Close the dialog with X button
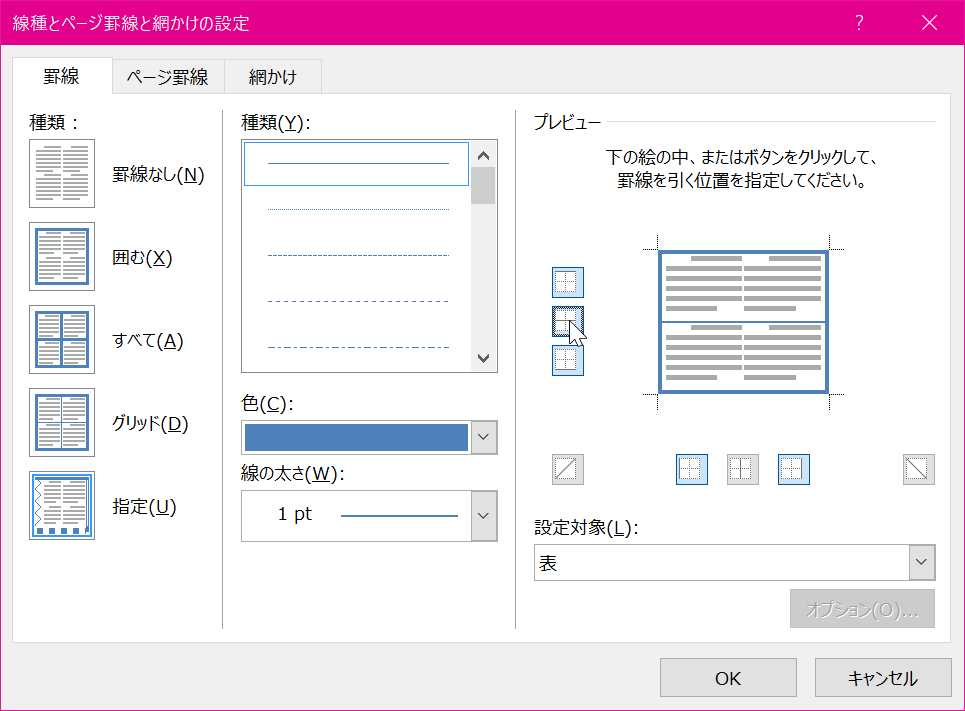Screen dimensions: 965x711 [x=929, y=23]
